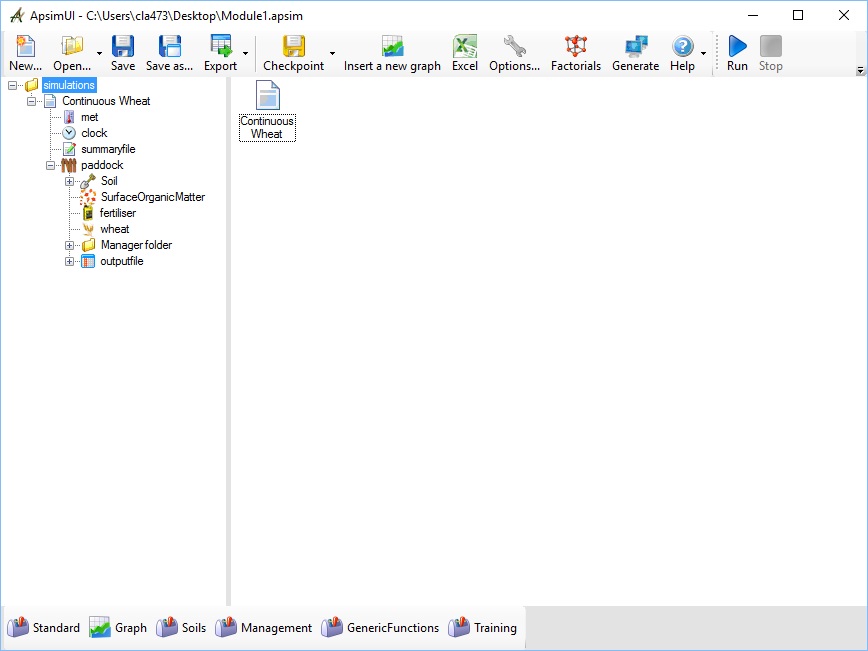This screenshot has height=651, width=868.
Task: Open the Factorials tool
Action: (x=576, y=46)
